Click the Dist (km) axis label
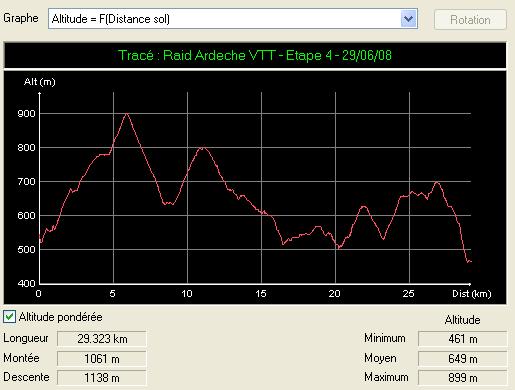The width and height of the screenshot is (515, 390). point(472,294)
